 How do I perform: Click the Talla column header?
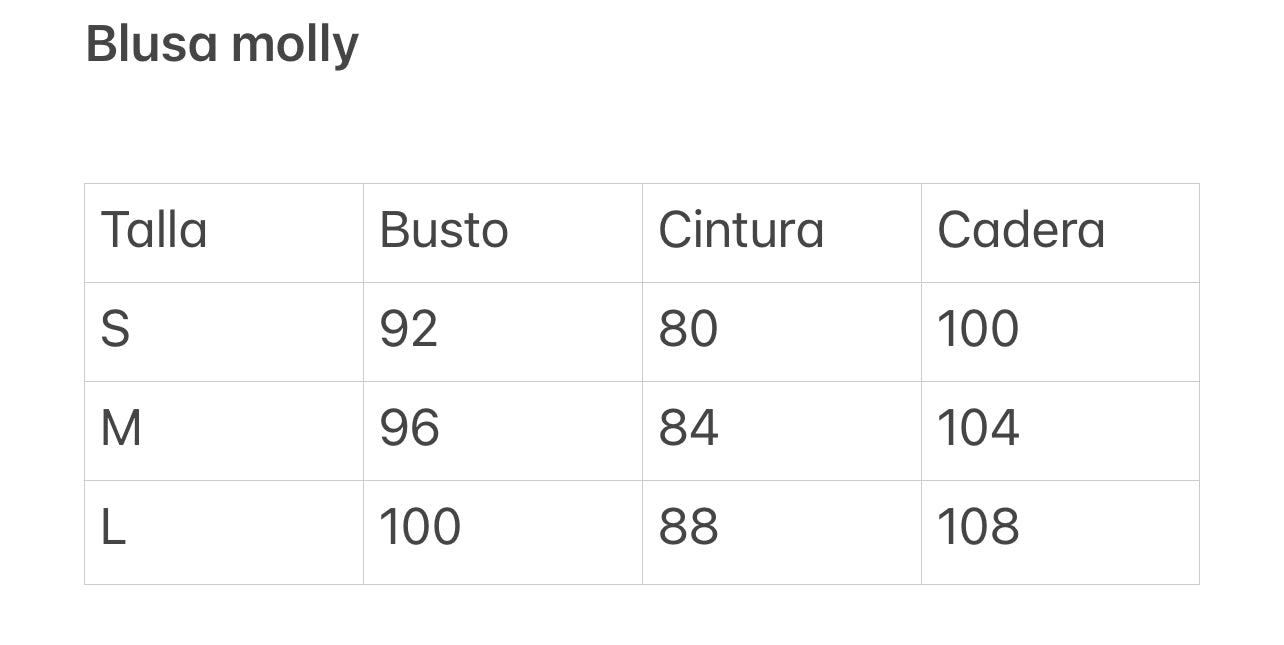tap(154, 231)
